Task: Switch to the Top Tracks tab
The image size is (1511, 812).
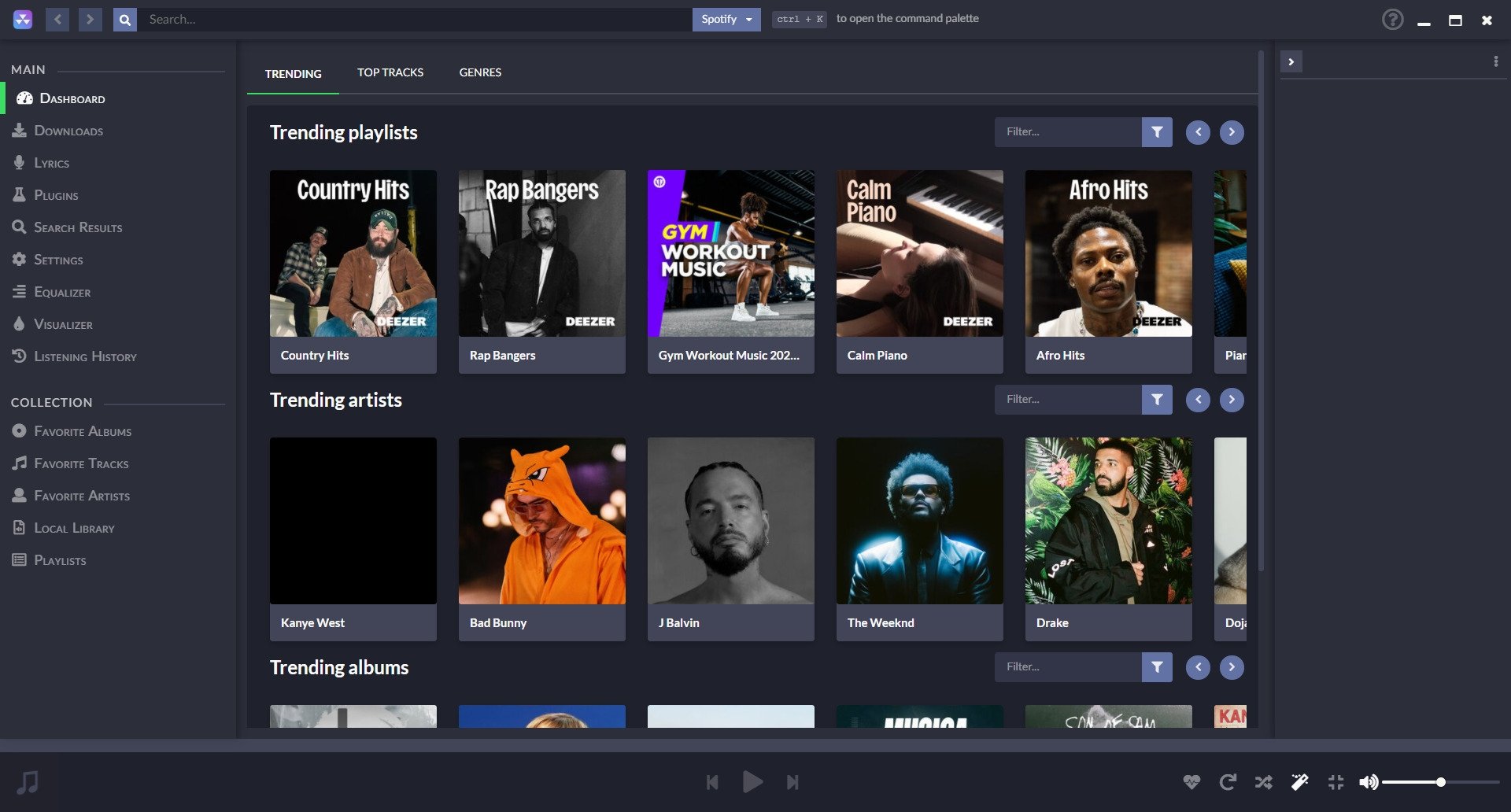Action: [390, 72]
